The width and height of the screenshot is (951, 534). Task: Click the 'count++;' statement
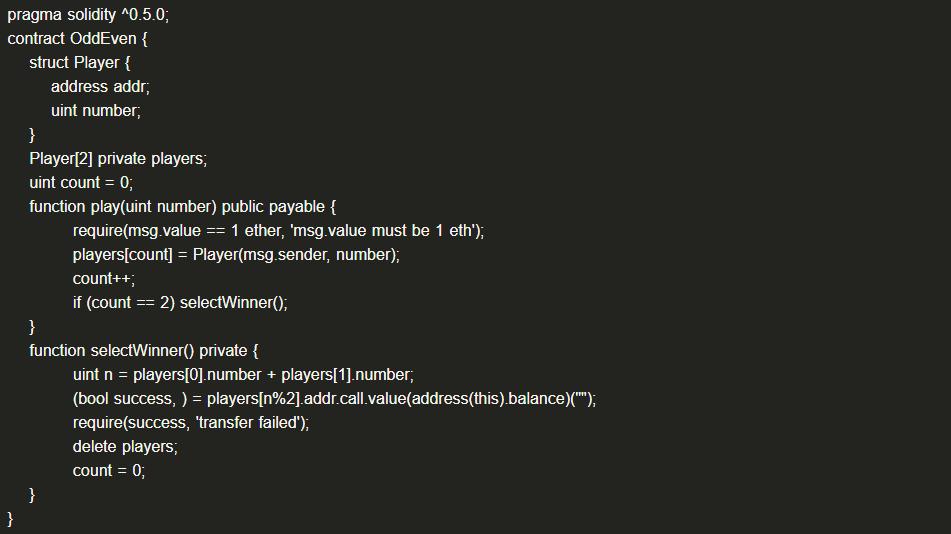pos(104,279)
